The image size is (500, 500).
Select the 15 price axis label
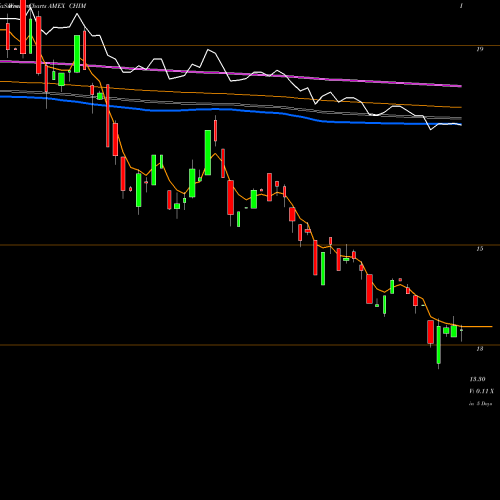(479, 249)
